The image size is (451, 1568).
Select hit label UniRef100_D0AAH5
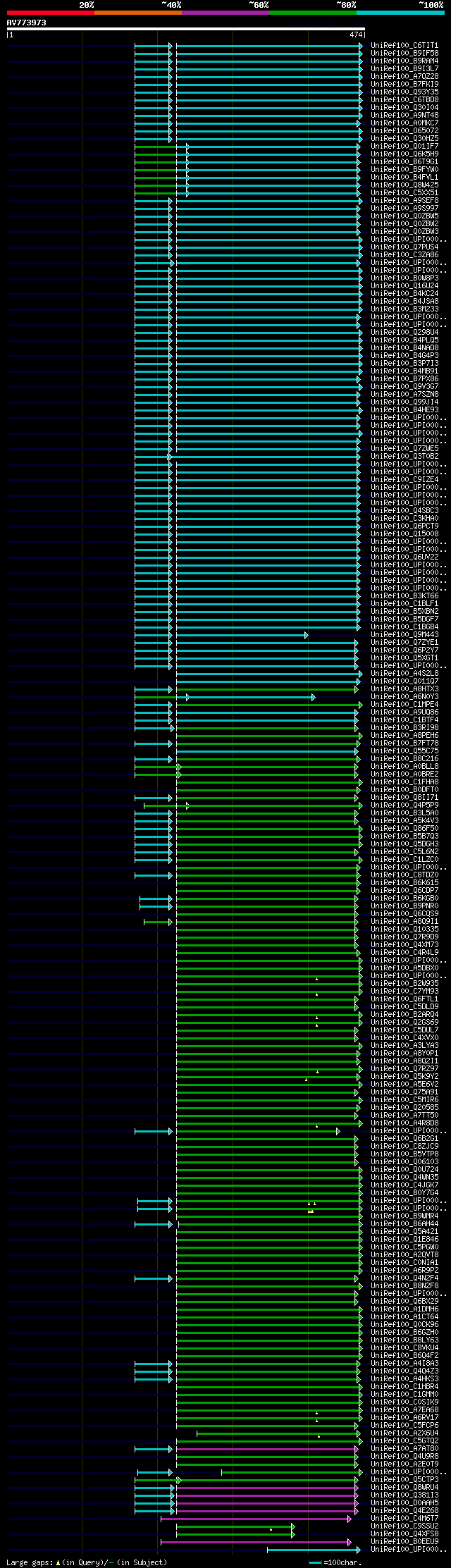point(404,1503)
